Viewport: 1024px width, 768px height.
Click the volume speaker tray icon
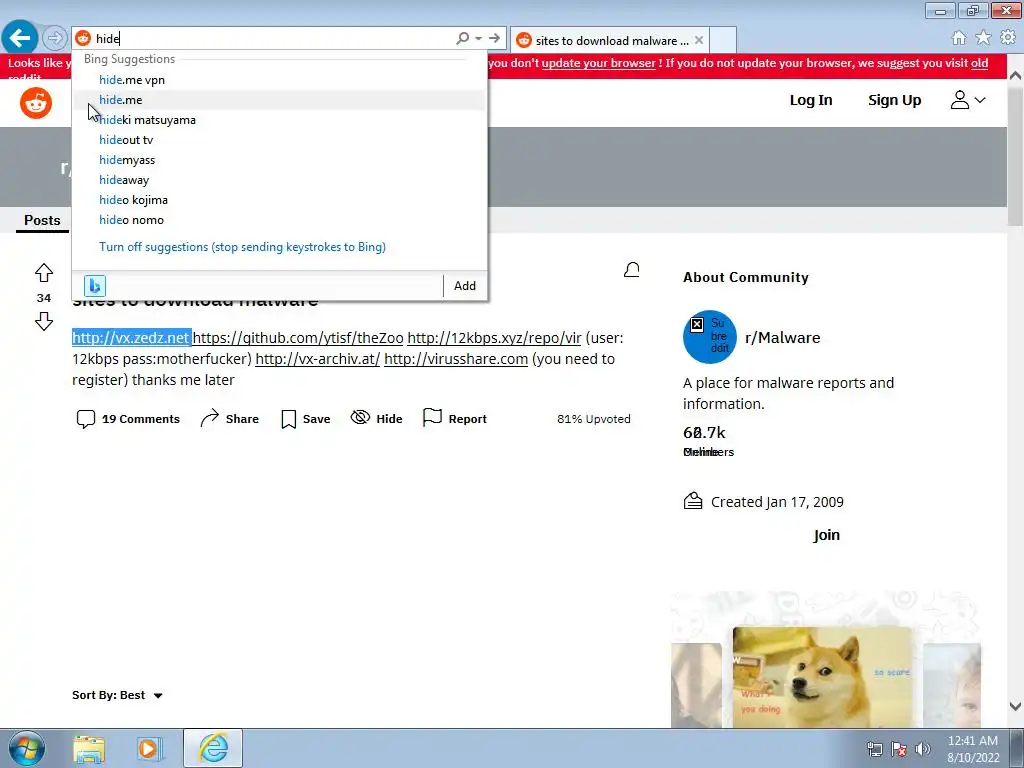[923, 749]
